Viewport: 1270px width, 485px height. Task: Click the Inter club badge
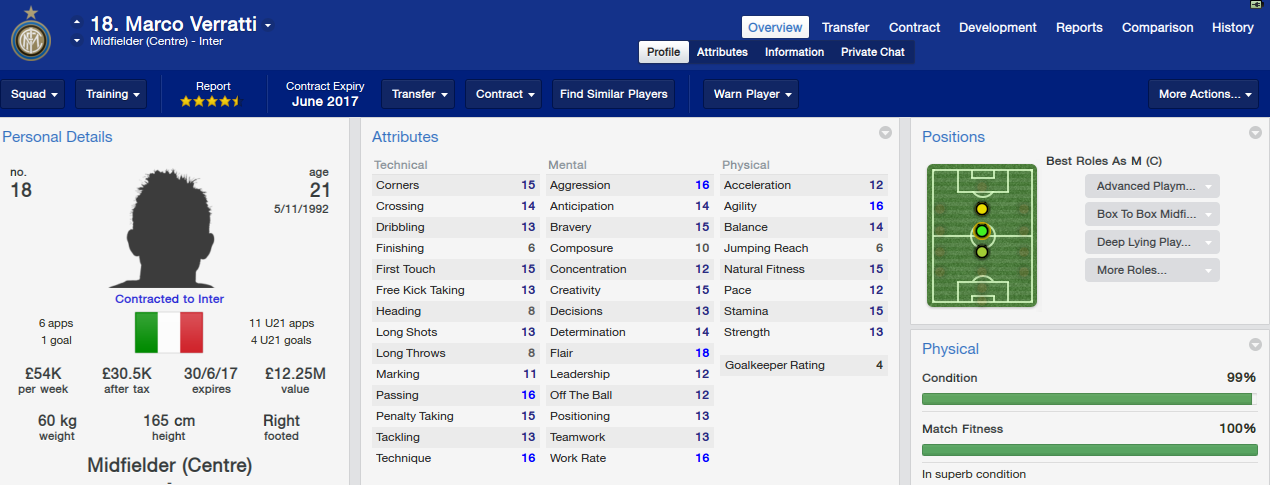(30, 36)
